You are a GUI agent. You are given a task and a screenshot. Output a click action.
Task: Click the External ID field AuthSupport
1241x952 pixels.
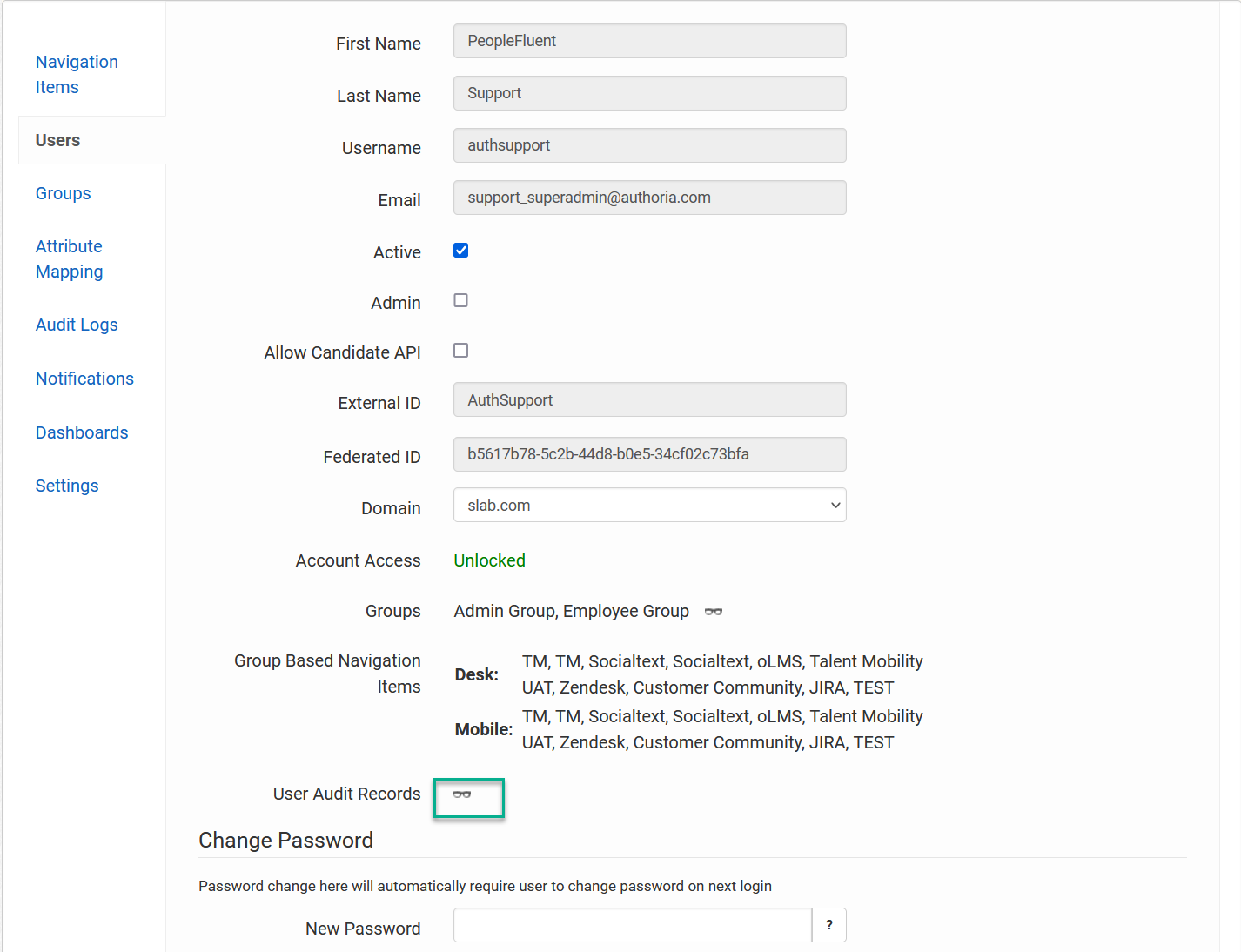click(650, 399)
